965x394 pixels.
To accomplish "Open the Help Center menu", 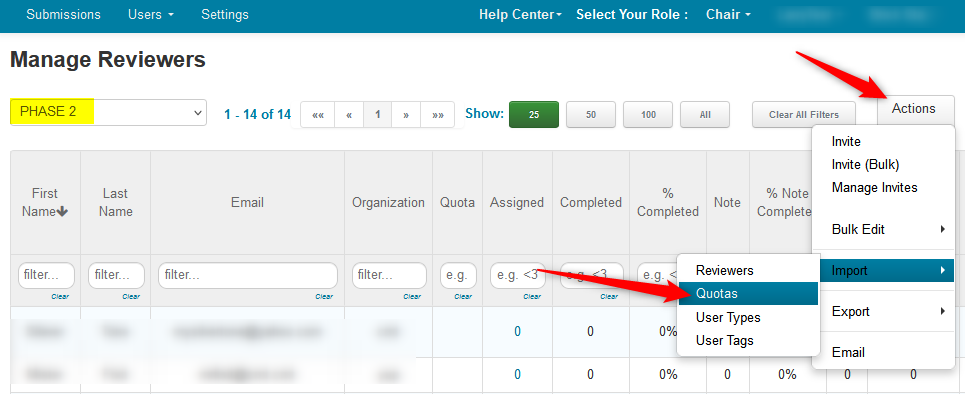I will click(x=520, y=14).
